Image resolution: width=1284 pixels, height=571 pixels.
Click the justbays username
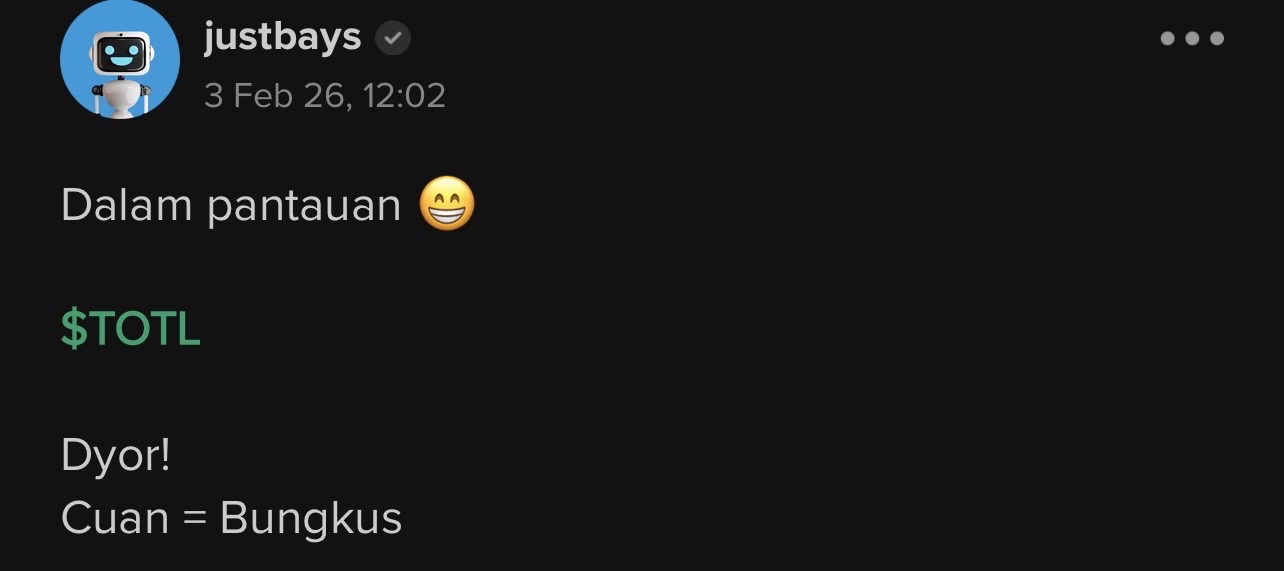click(282, 37)
